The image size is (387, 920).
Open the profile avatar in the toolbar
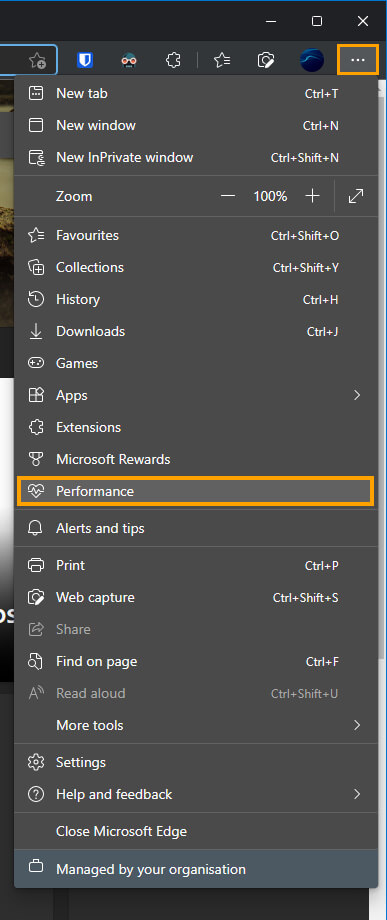(x=312, y=60)
